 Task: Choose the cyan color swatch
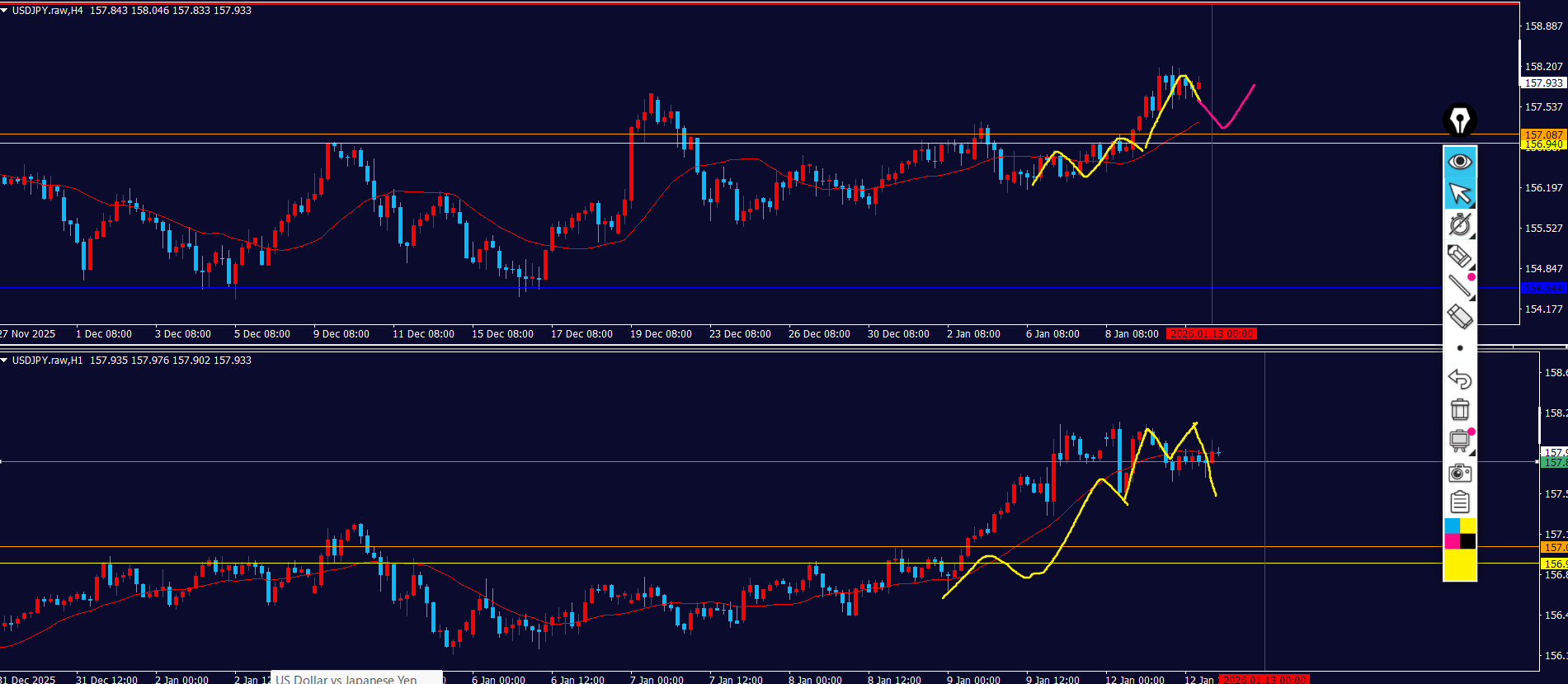[x=1452, y=526]
